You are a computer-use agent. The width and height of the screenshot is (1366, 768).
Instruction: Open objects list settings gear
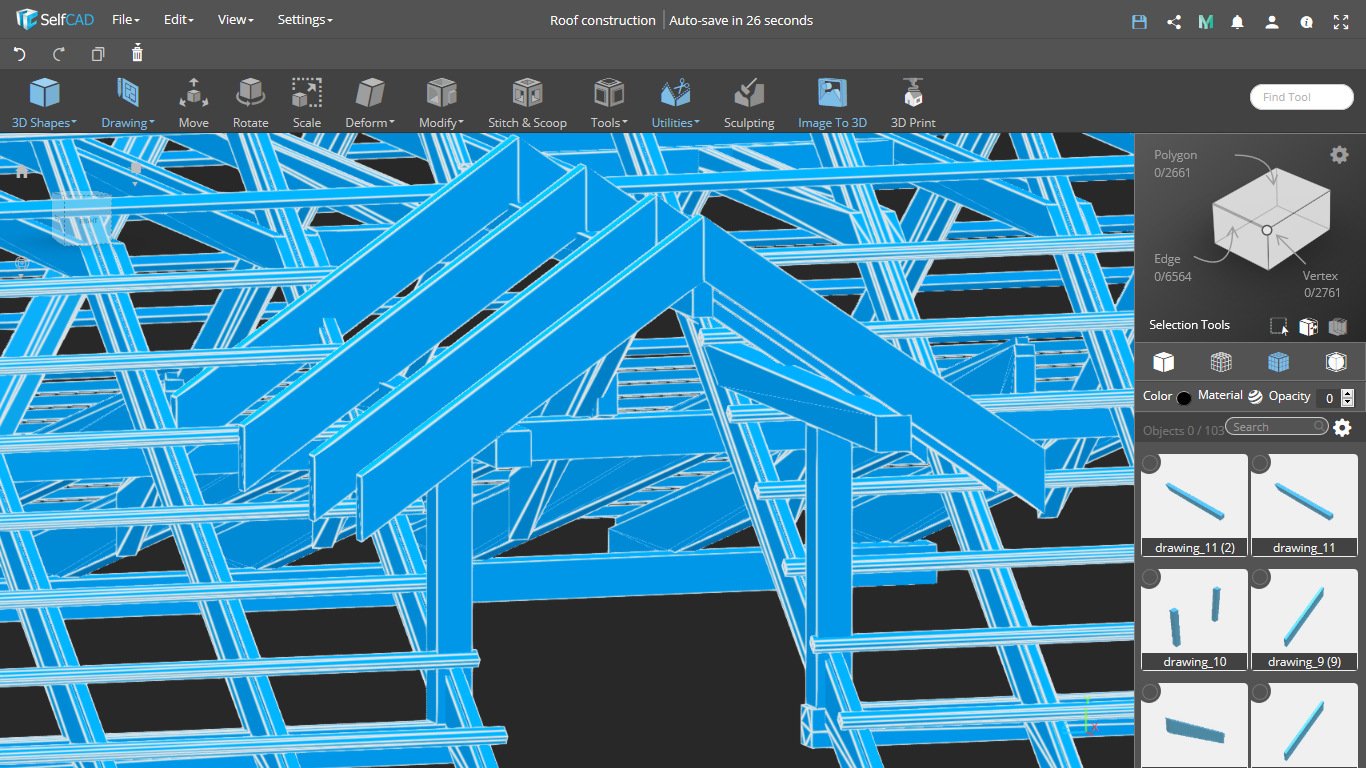[x=1342, y=428]
